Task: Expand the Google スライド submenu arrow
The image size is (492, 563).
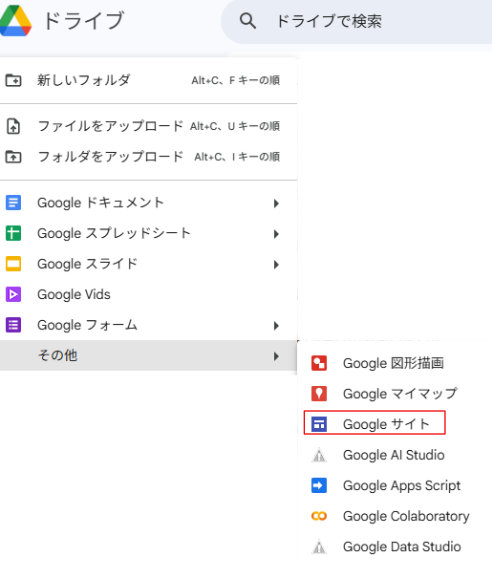Action: (x=276, y=265)
